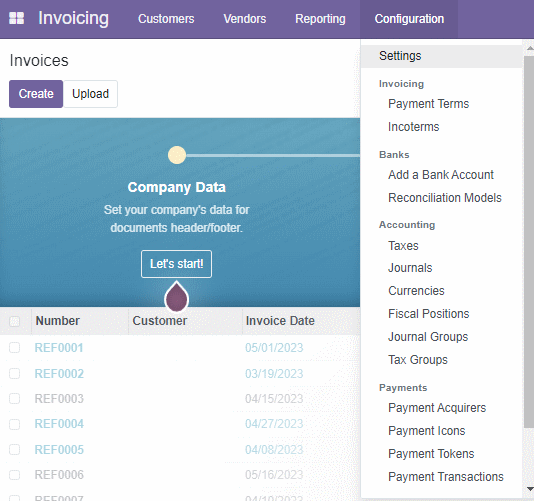Click the Company Data step circle

pyautogui.click(x=177, y=155)
